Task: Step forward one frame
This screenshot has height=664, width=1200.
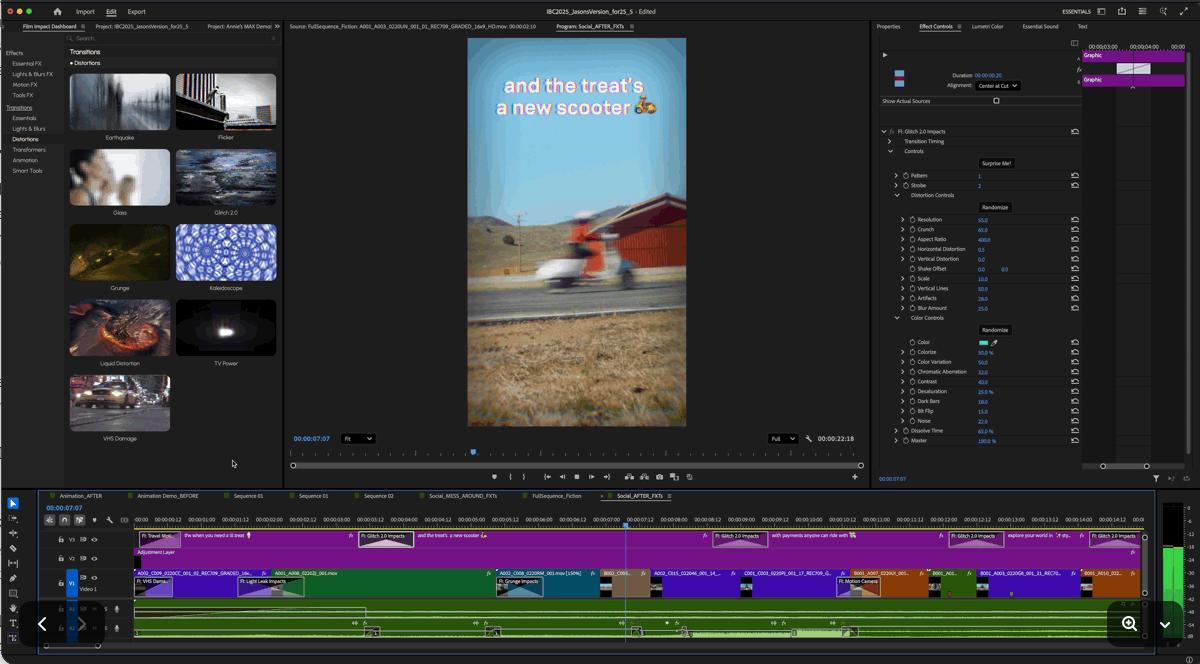Action: click(592, 477)
